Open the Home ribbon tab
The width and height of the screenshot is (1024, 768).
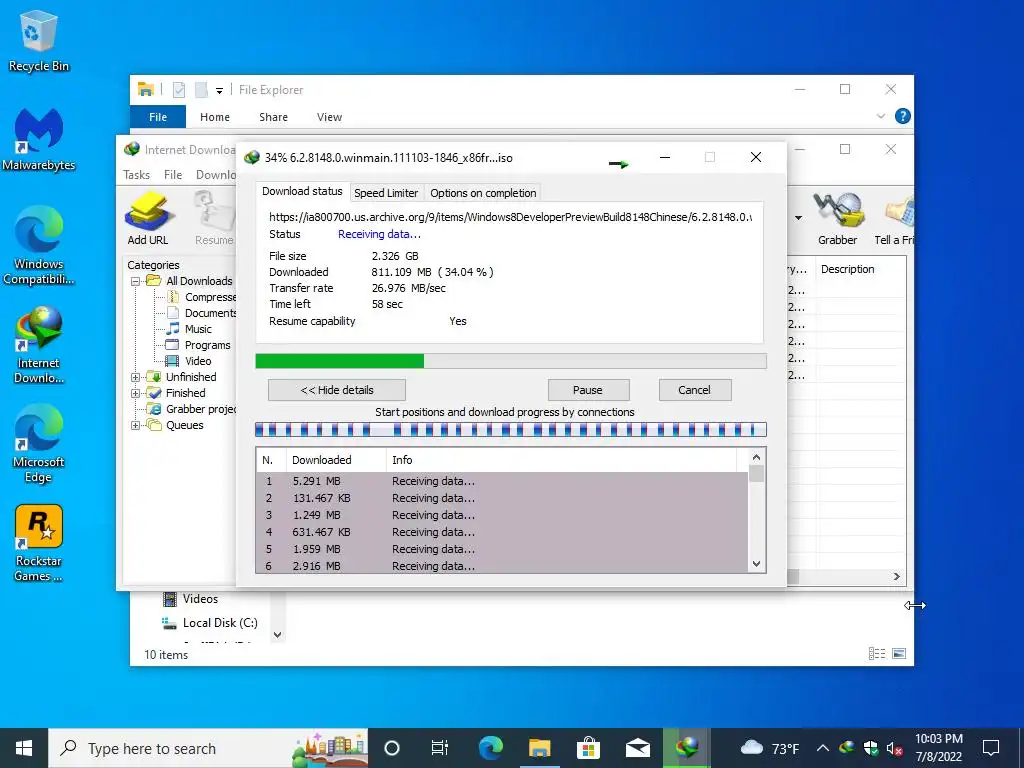pyautogui.click(x=215, y=117)
